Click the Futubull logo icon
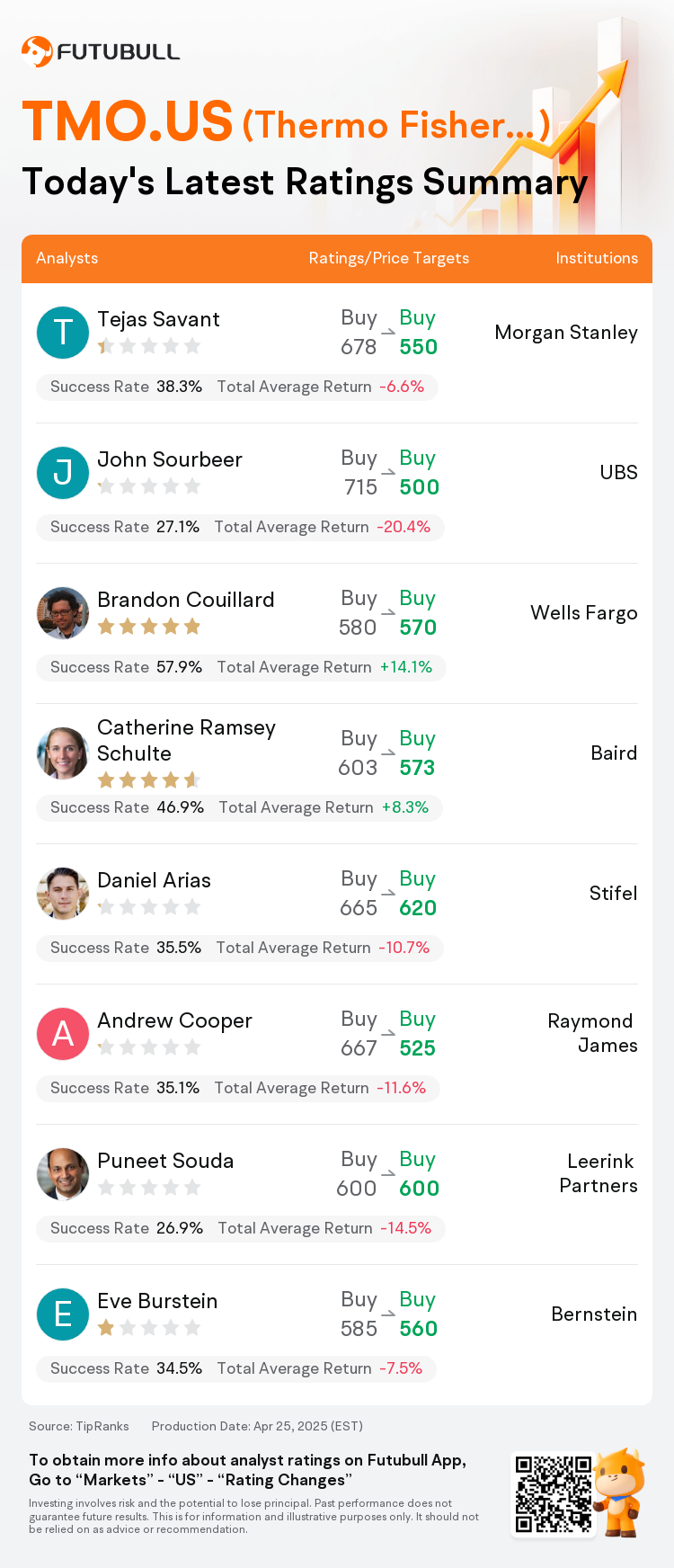 [37, 51]
